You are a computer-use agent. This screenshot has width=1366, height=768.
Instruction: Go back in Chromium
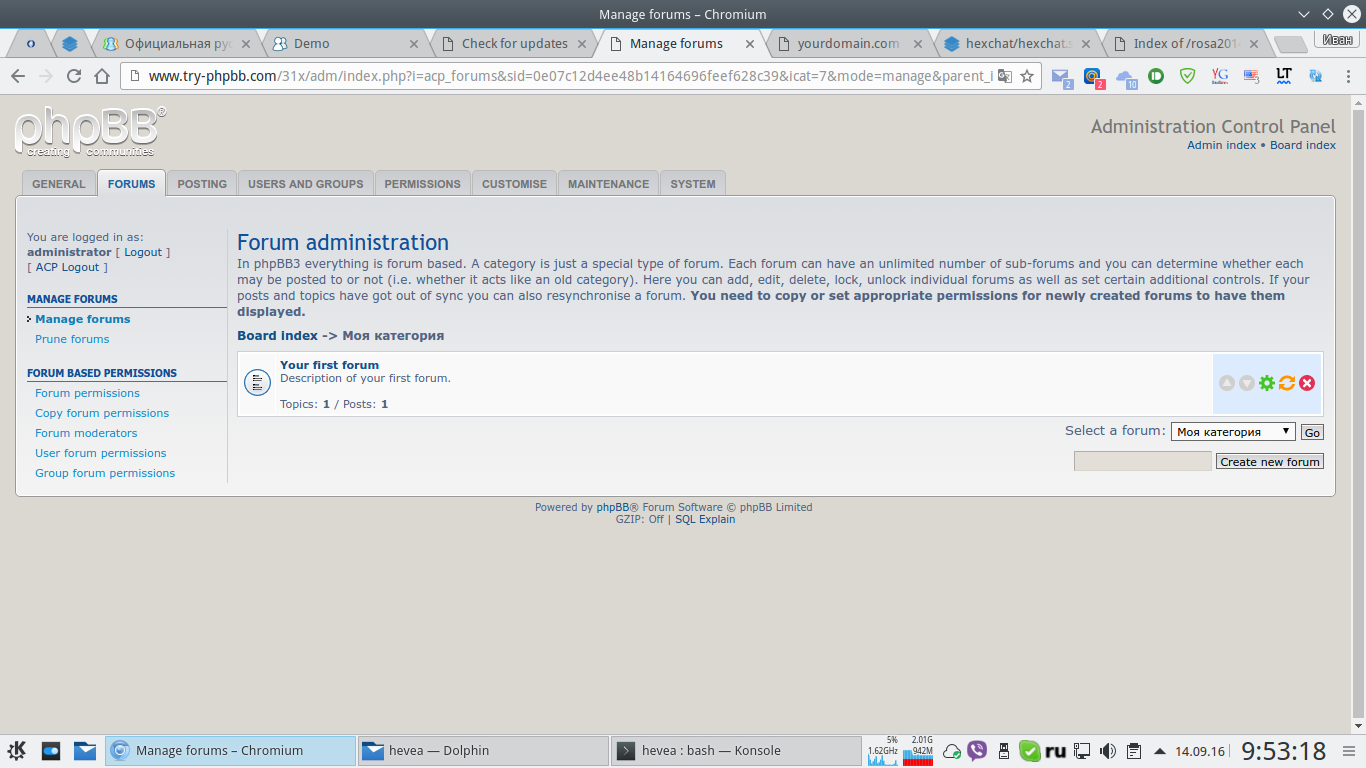[17, 76]
